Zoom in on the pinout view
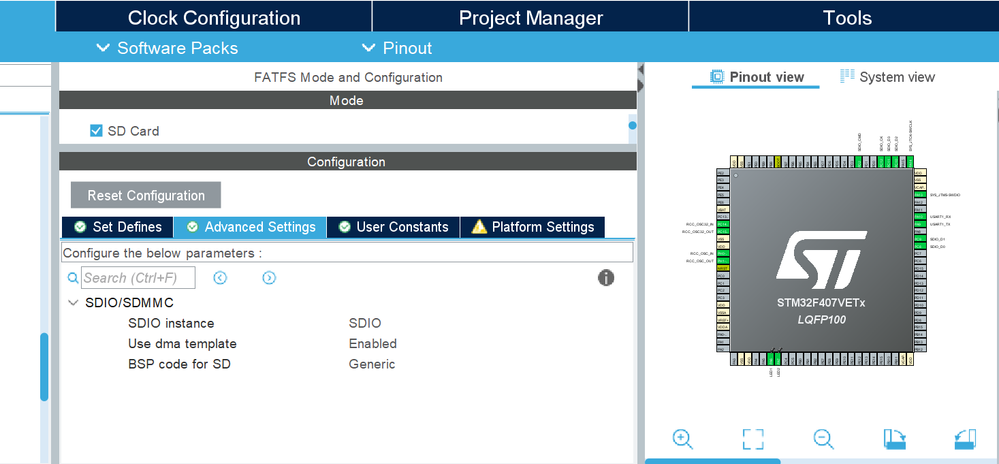999x464 pixels. pyautogui.click(x=682, y=439)
